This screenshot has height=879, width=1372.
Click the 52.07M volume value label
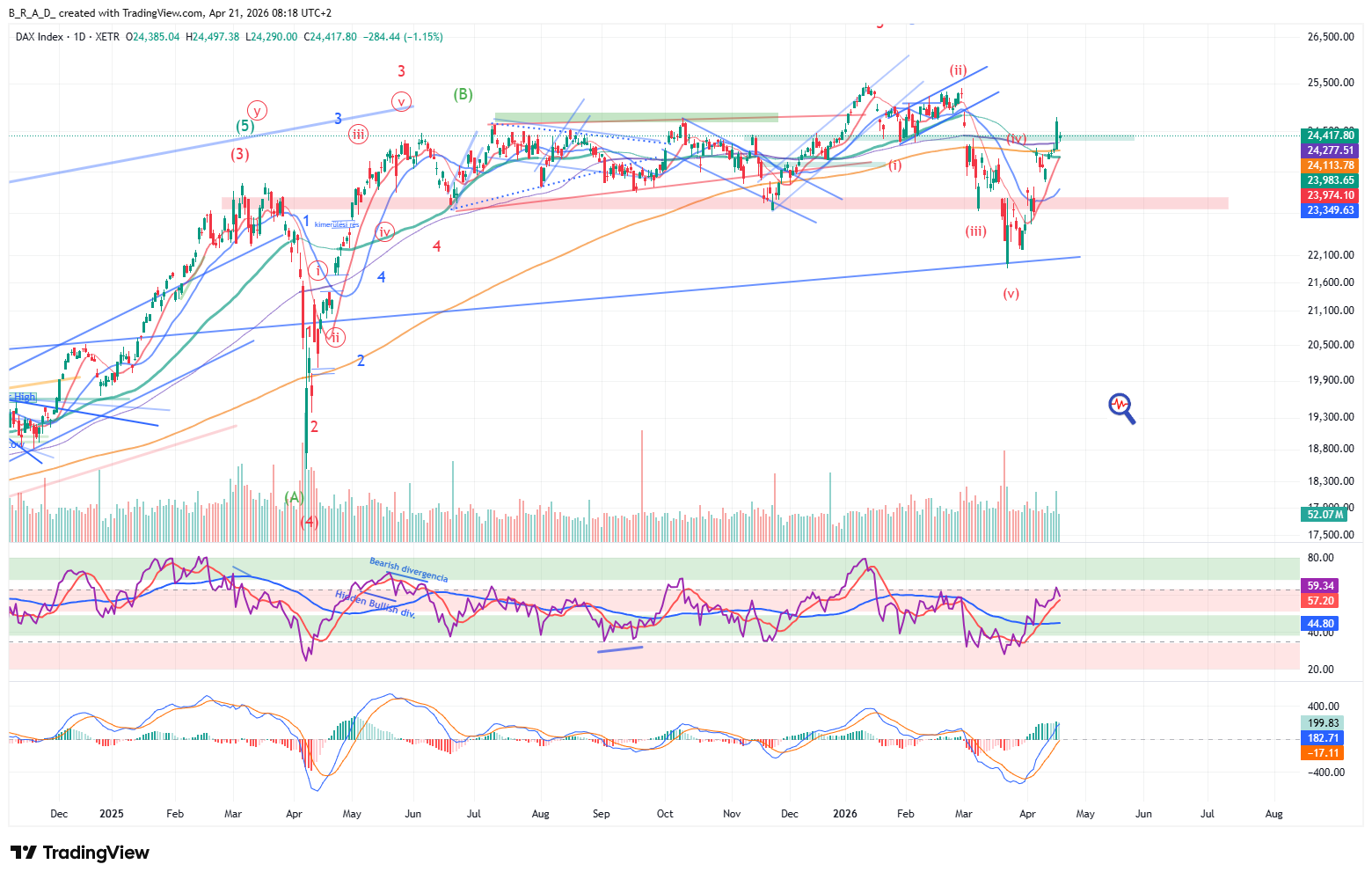[1325, 515]
